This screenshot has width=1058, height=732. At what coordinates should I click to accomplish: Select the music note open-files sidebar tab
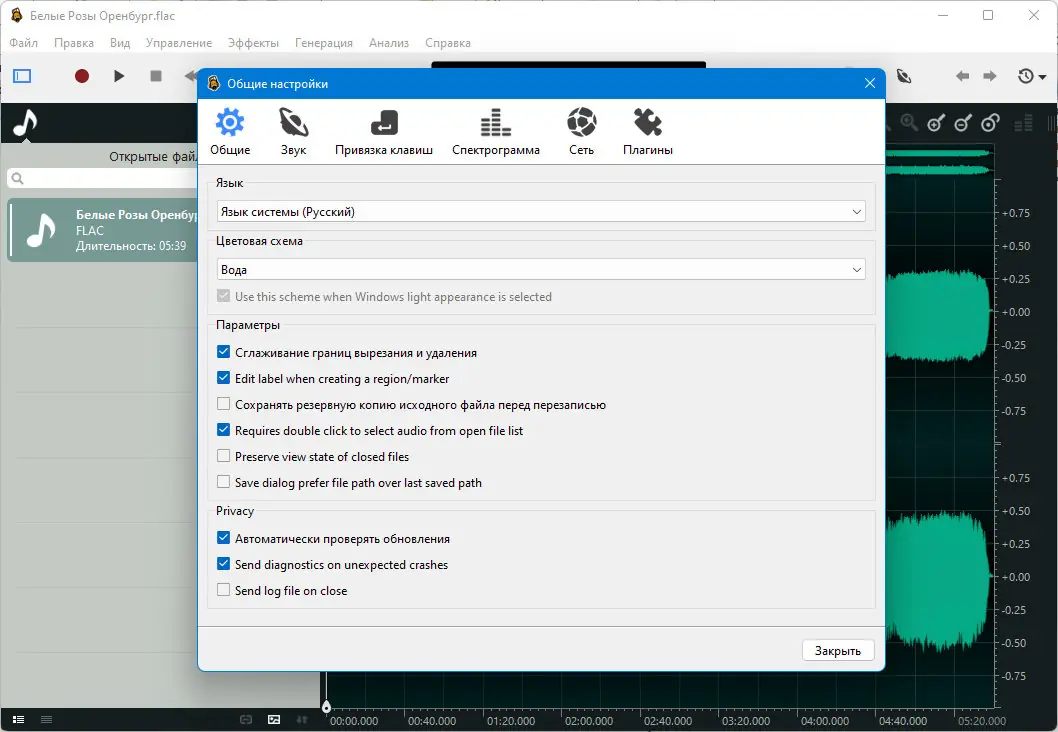click(26, 123)
